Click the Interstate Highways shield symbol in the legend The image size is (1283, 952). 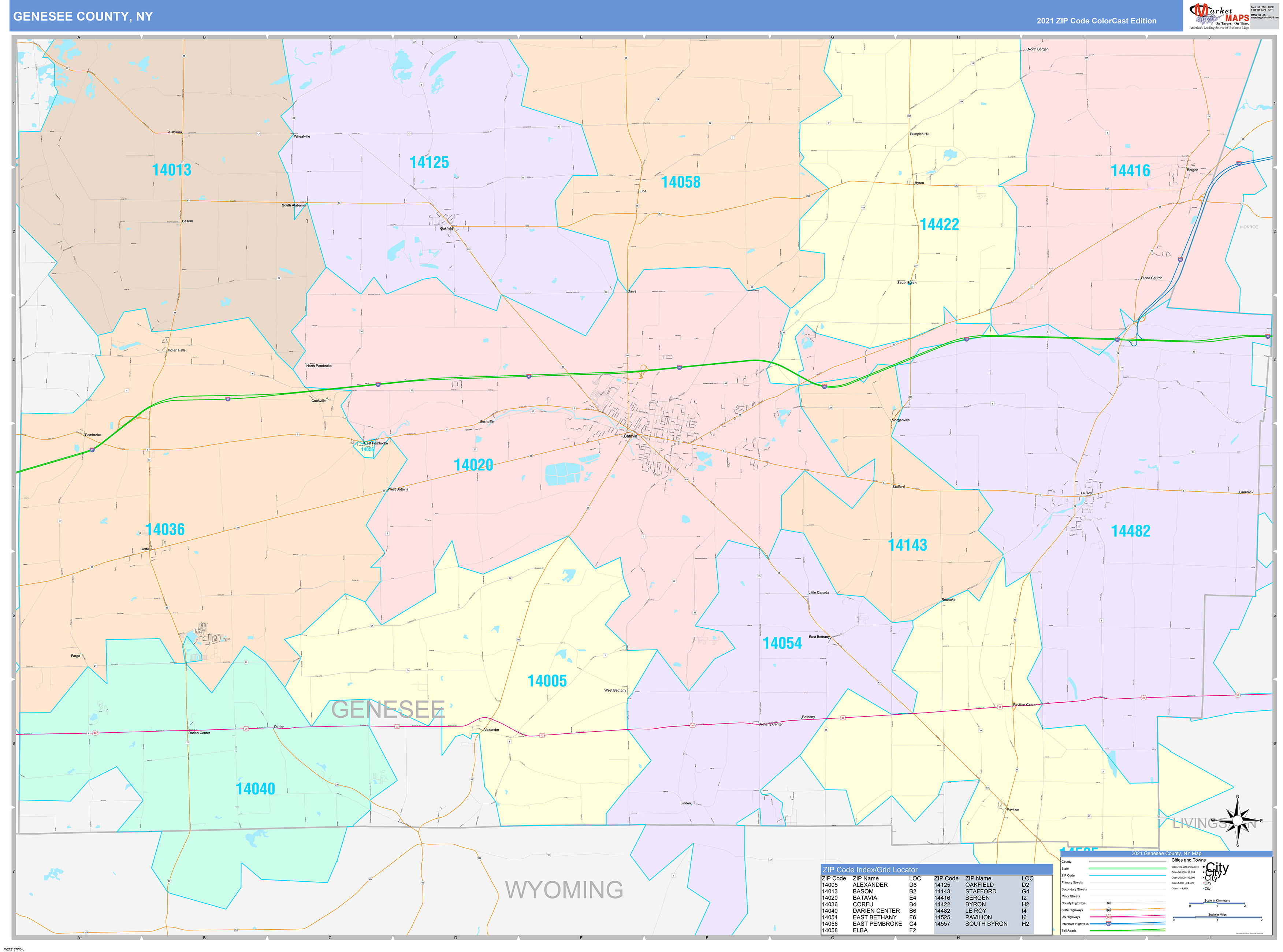pyautogui.click(x=1108, y=924)
